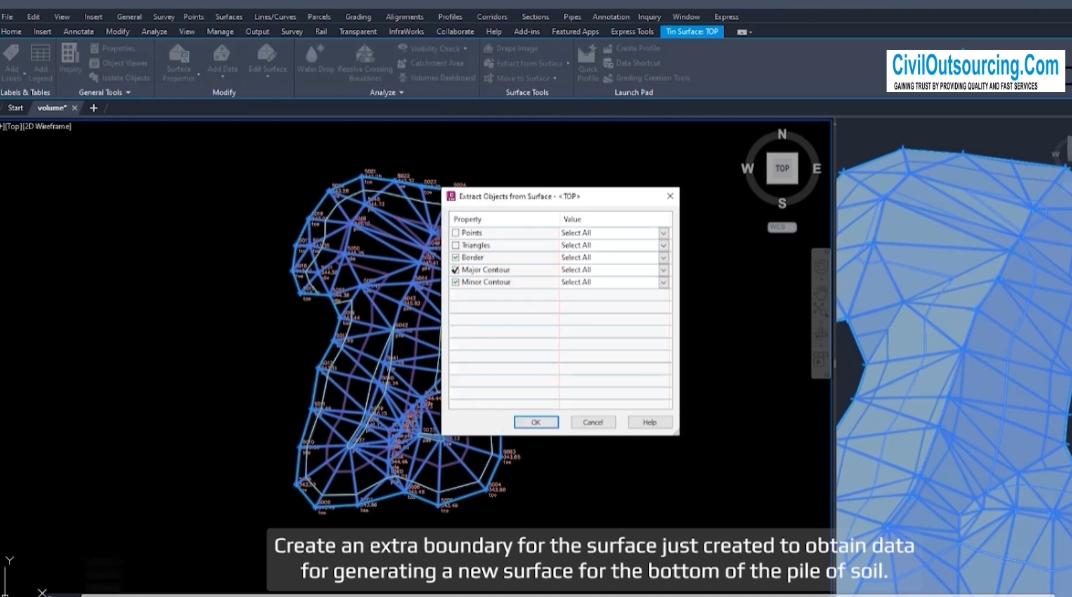This screenshot has width=1072, height=597.
Task: Click the Value column header
Action: tap(615, 219)
